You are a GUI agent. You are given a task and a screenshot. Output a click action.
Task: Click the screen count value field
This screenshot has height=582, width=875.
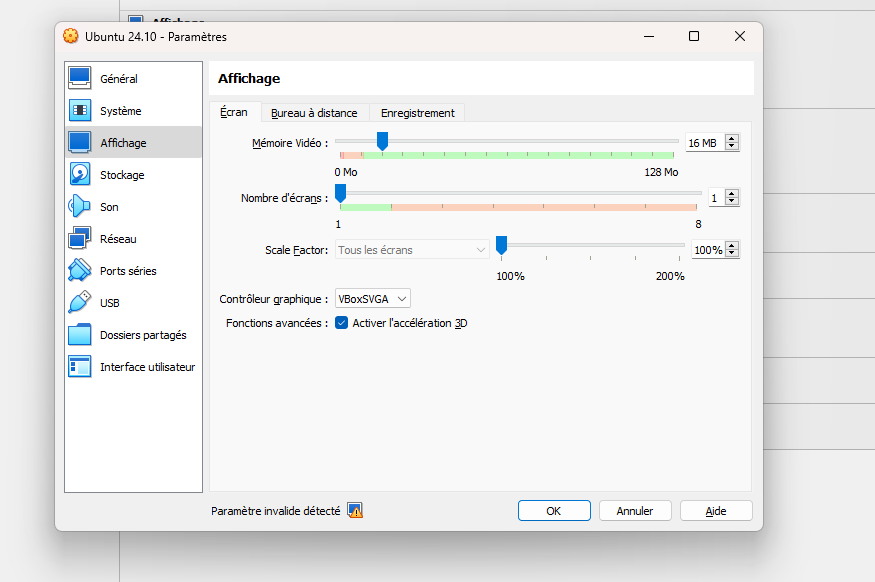point(717,198)
